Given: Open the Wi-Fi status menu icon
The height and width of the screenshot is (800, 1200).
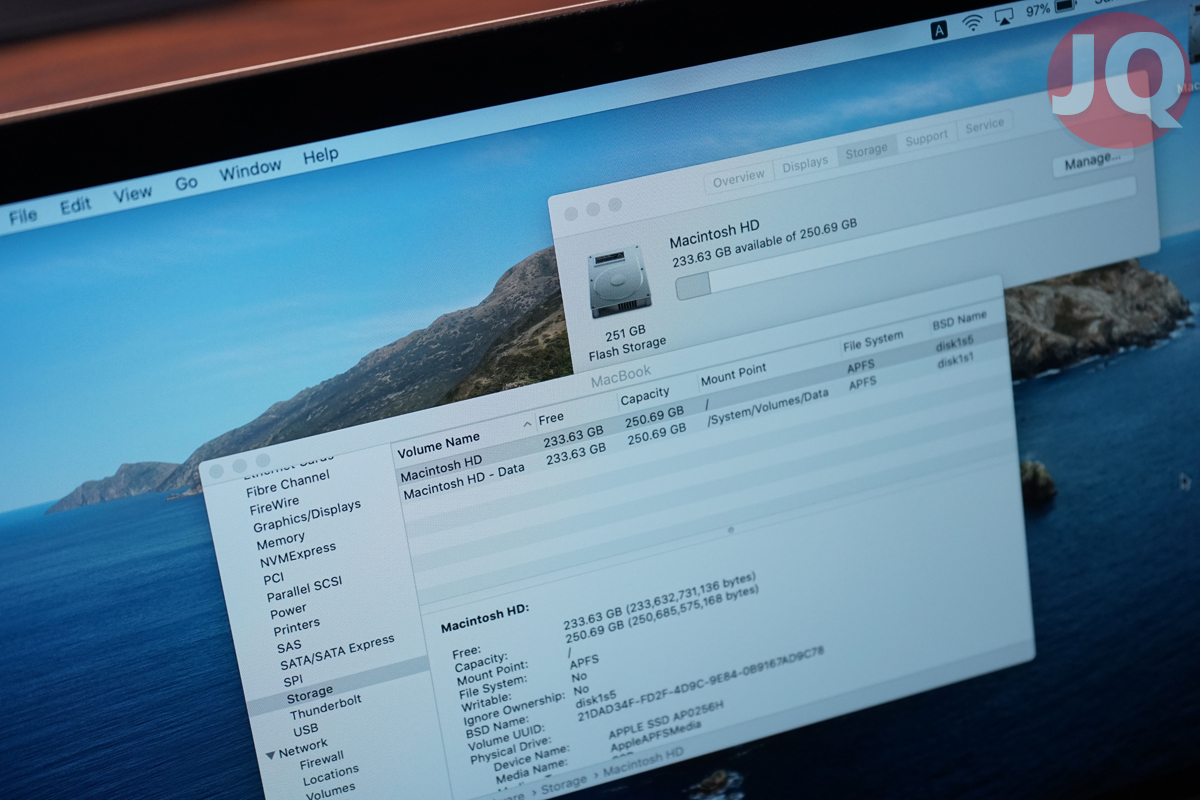Looking at the screenshot, I should 972,22.
